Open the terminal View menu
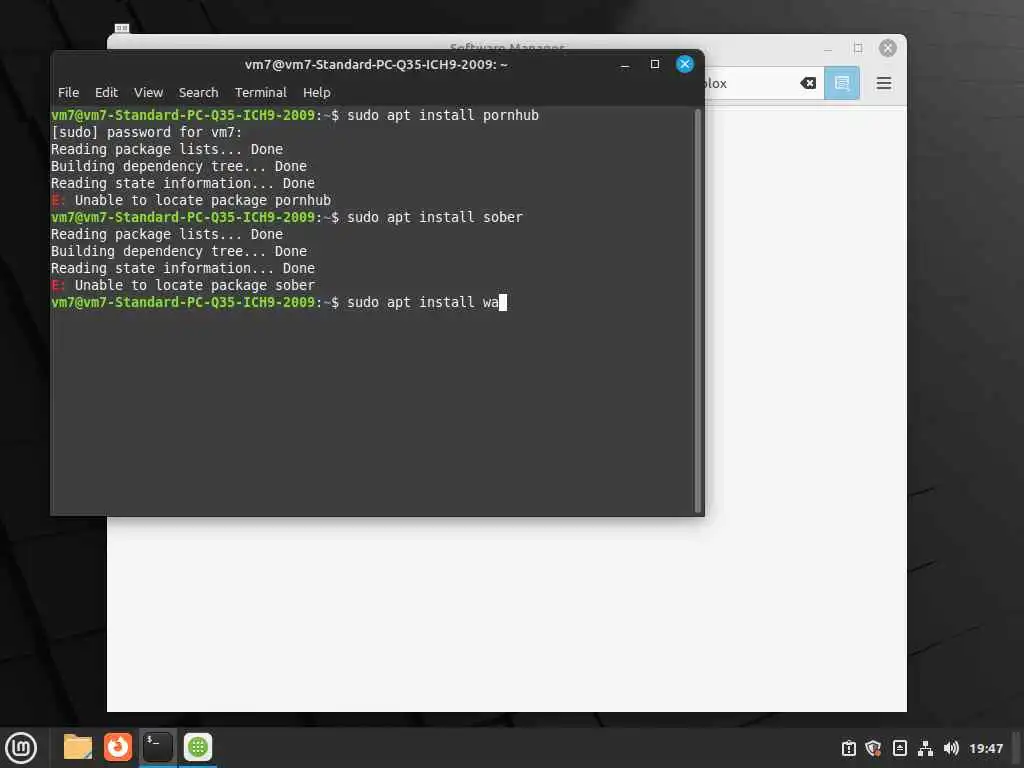Viewport: 1024px width, 768px height. click(x=148, y=92)
